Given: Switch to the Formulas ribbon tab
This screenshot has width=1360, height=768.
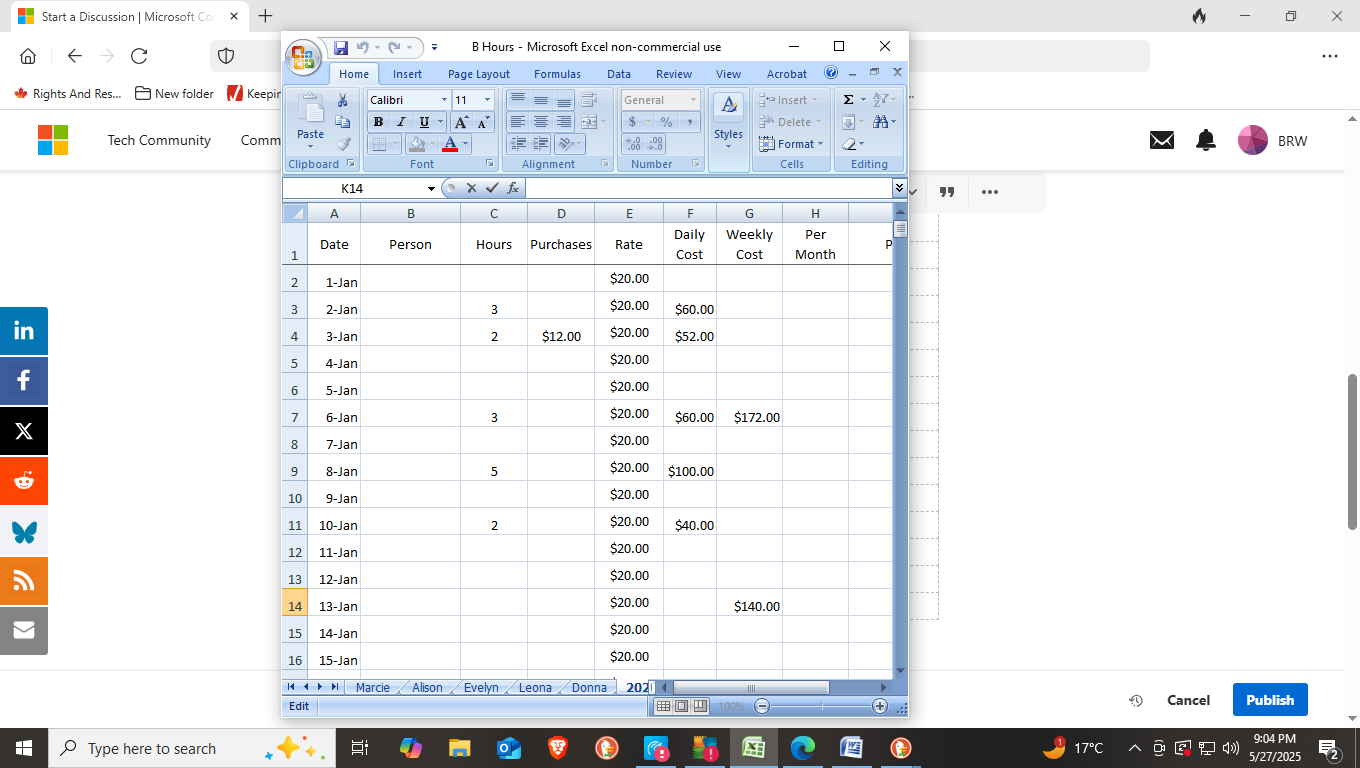Looking at the screenshot, I should 557,73.
